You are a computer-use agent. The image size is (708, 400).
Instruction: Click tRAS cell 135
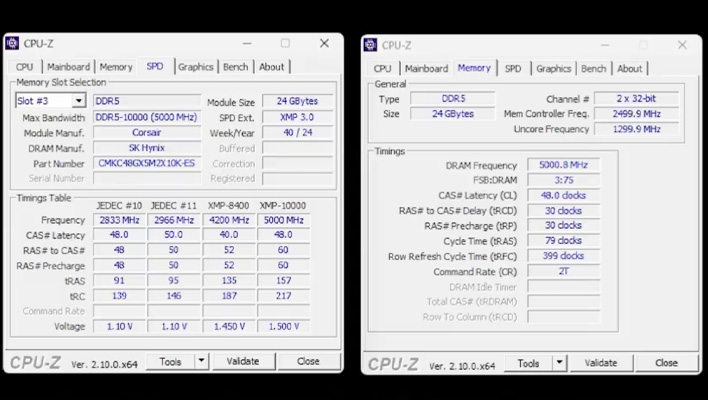point(229,280)
